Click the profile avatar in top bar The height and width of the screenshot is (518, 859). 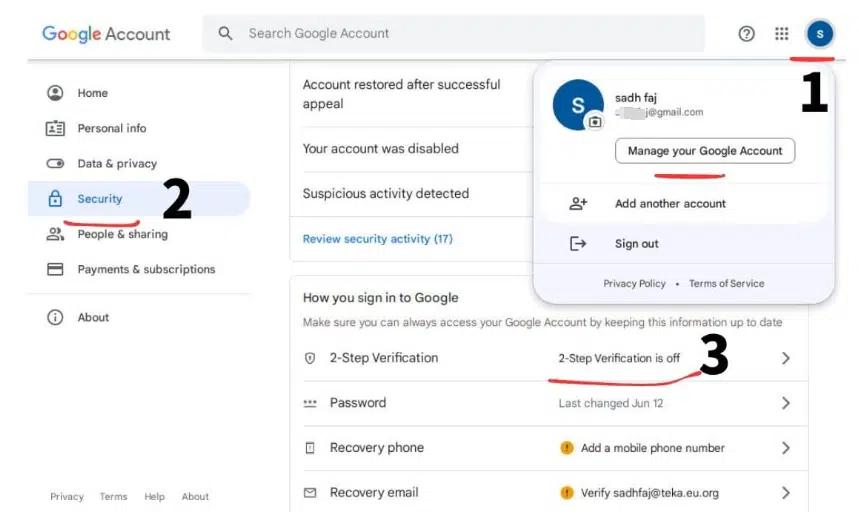point(820,34)
